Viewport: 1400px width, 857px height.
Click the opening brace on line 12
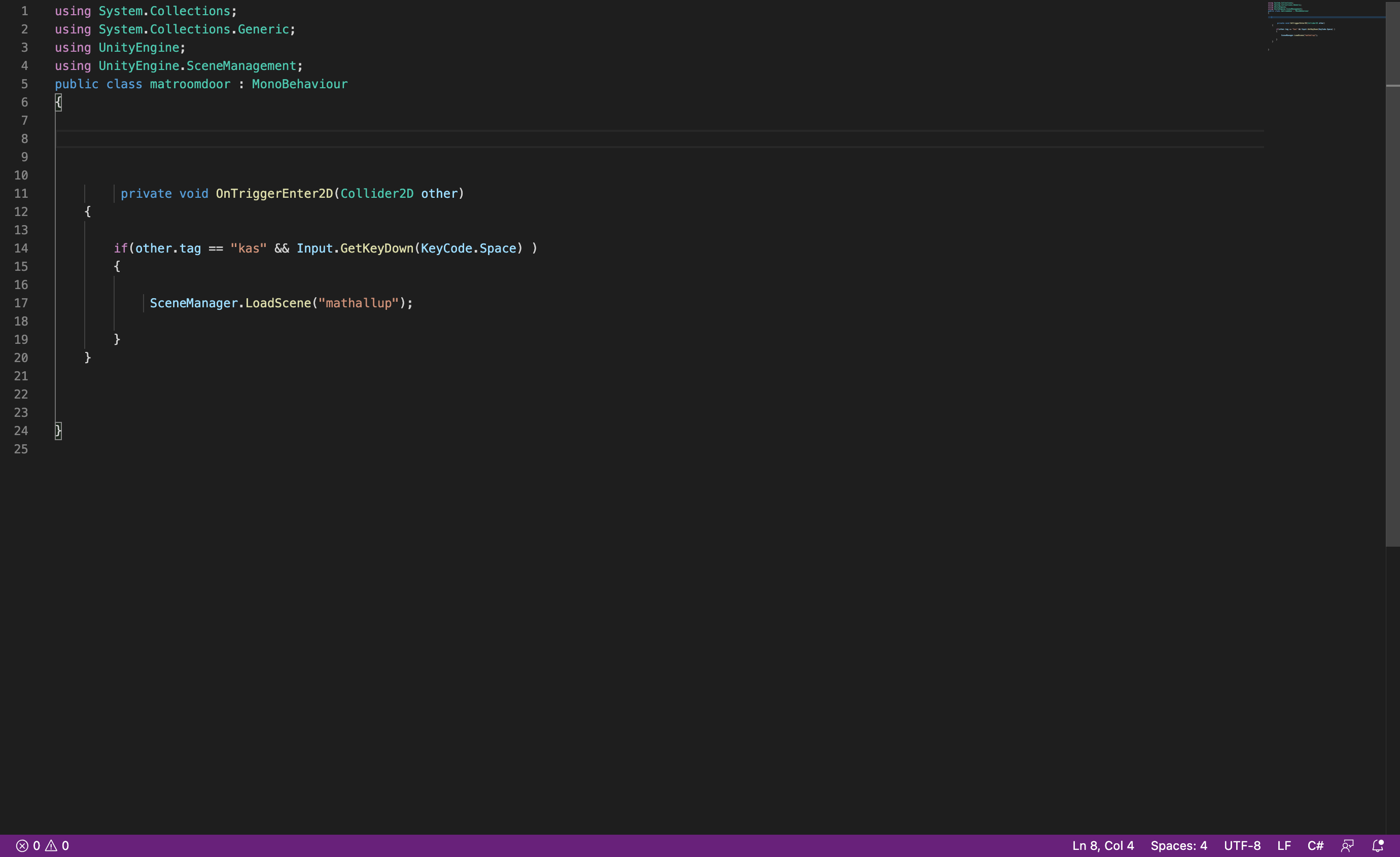tap(87, 212)
